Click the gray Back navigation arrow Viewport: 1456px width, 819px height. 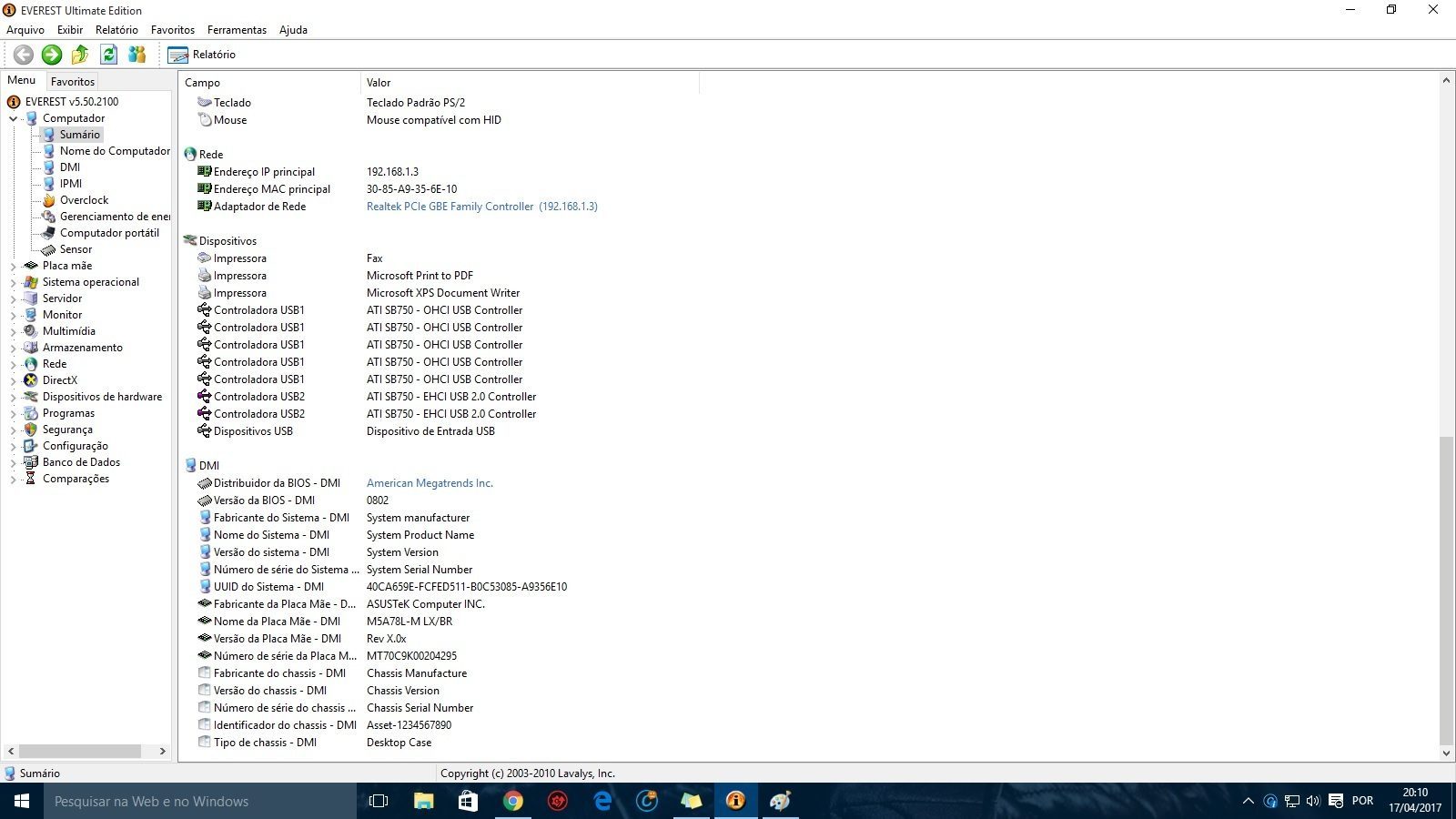(x=24, y=55)
